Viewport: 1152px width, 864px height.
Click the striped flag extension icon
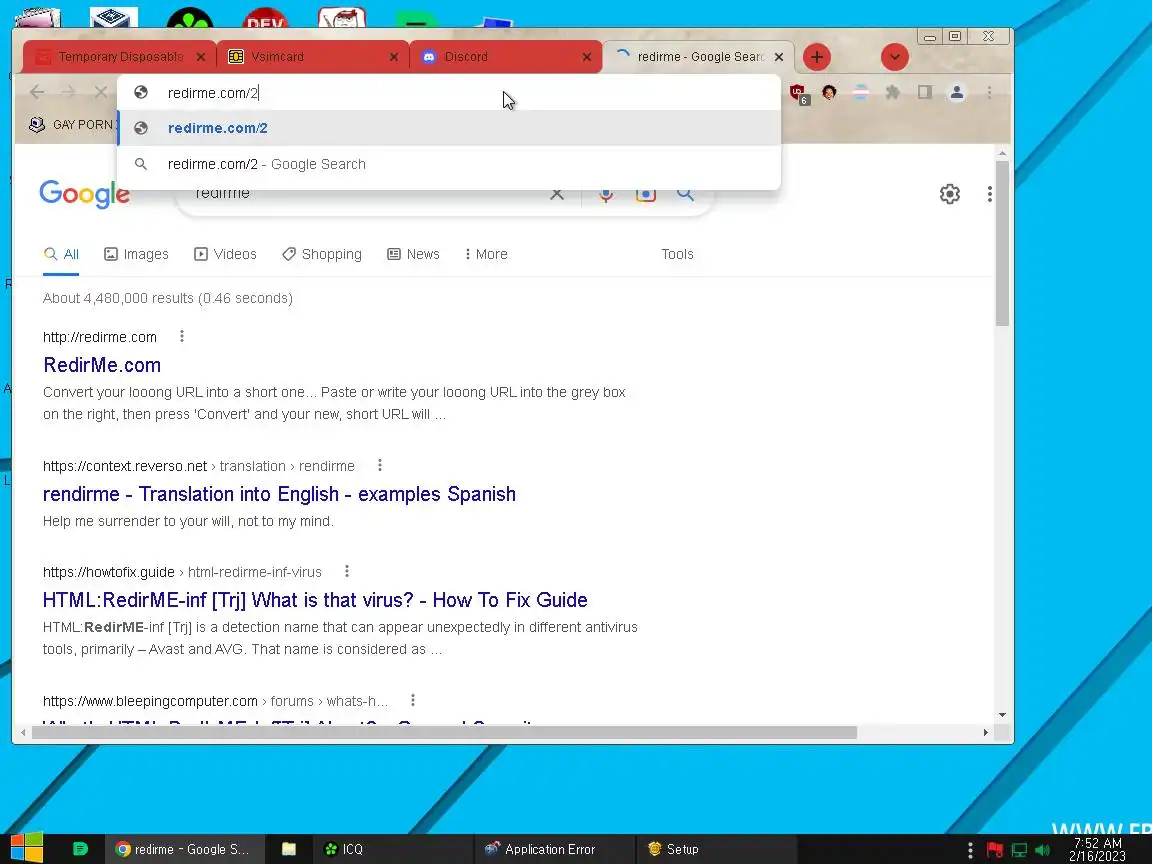click(x=860, y=92)
